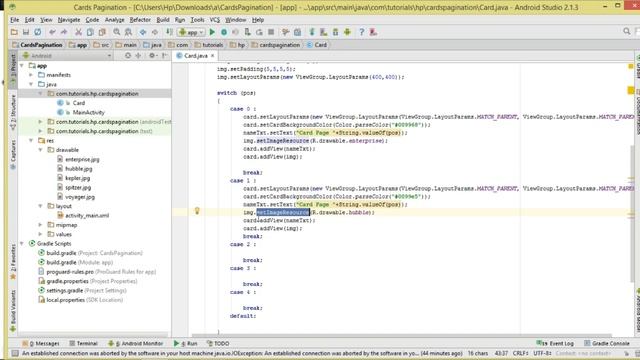Screen dimensions: 640x360
Task: Click the Redo arrow icon
Action: coord(64,32)
